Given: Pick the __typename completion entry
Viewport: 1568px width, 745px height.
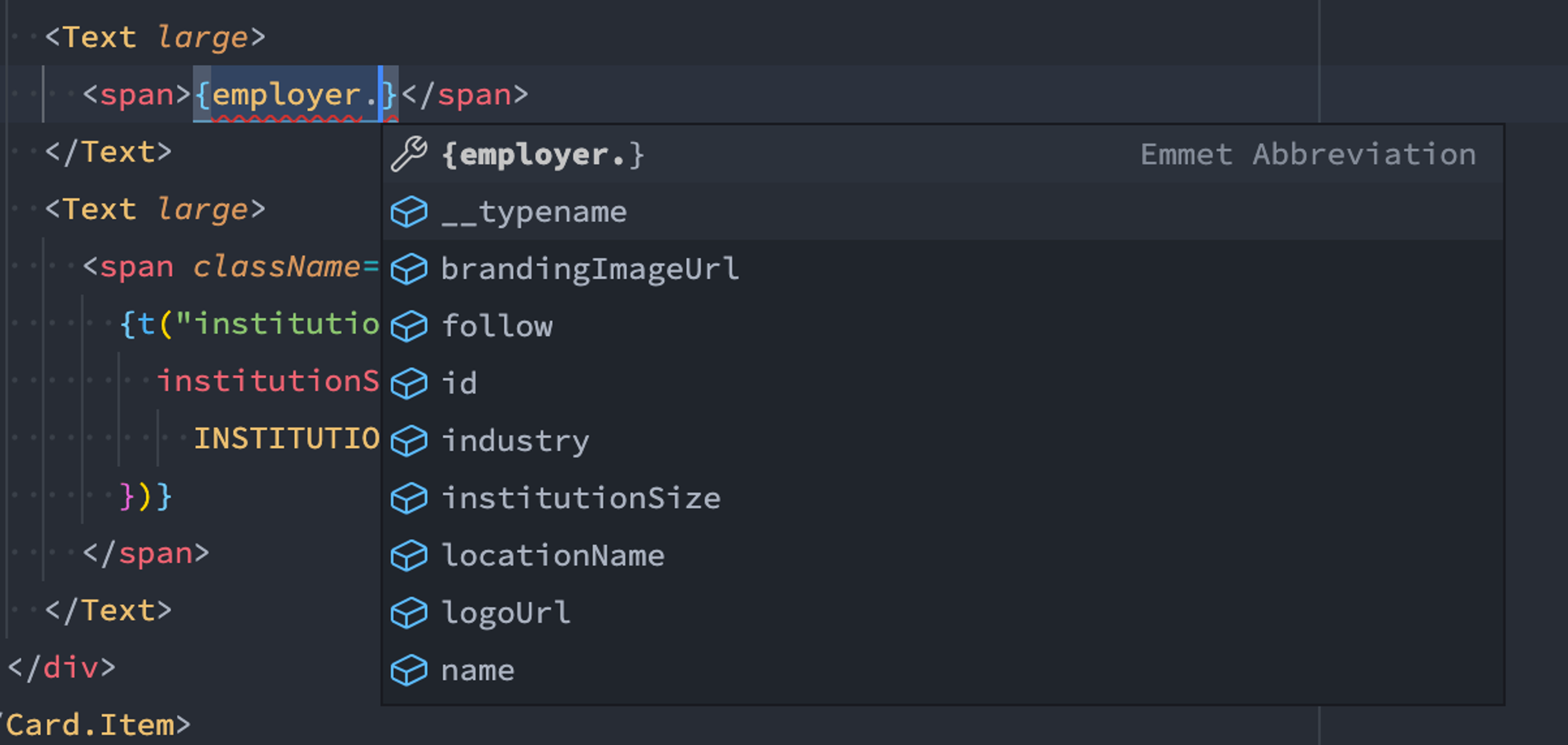Looking at the screenshot, I should [534, 212].
